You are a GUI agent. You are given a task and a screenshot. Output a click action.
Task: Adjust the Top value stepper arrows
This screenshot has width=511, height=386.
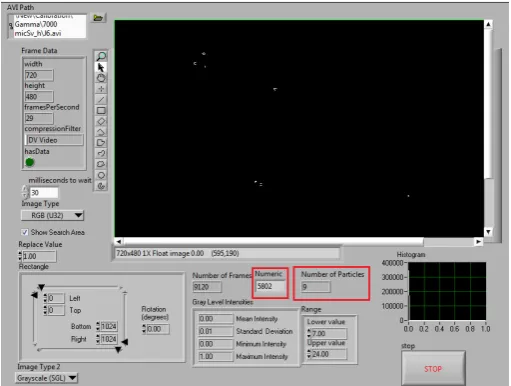click(45, 310)
